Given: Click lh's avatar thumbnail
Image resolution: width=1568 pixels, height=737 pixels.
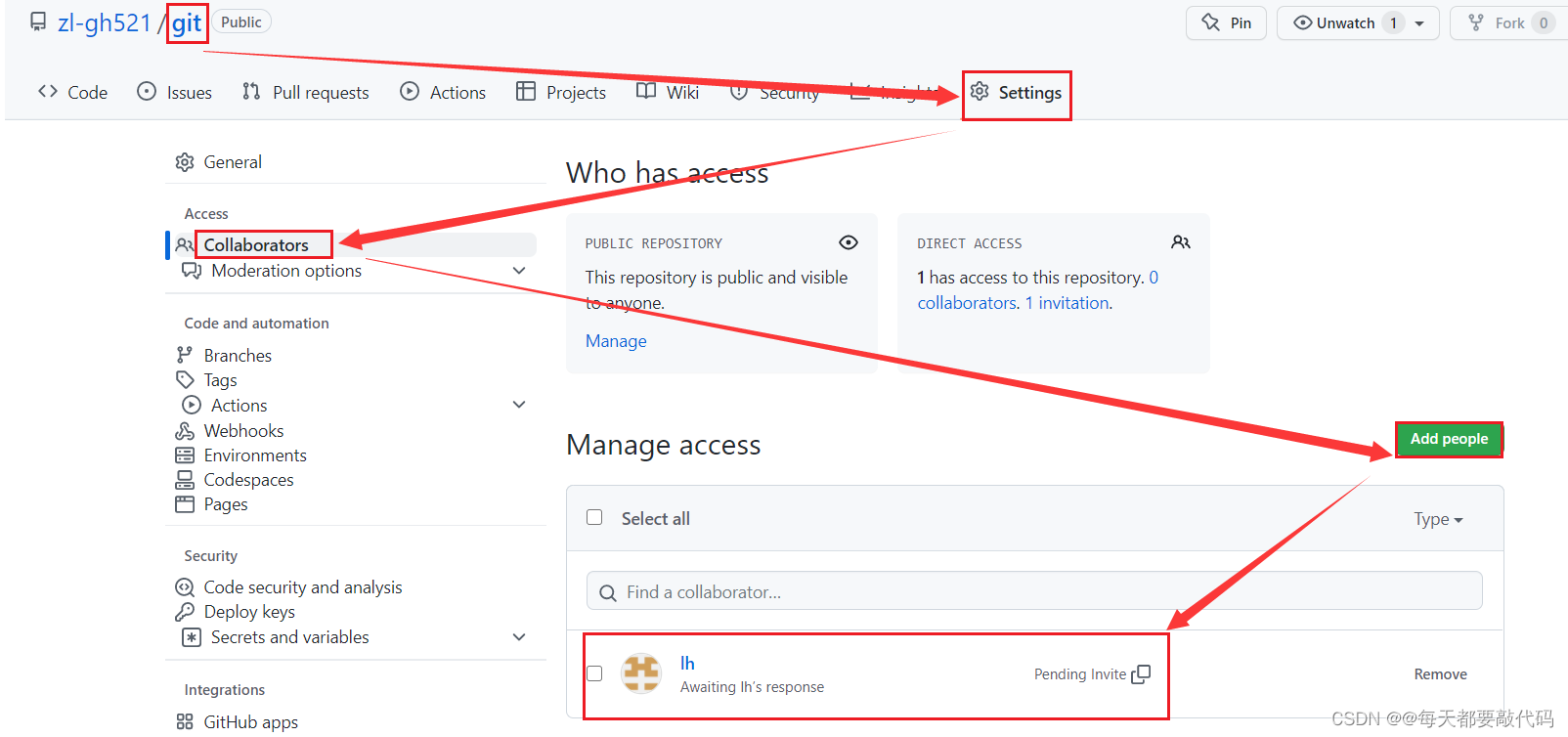Looking at the screenshot, I should point(641,673).
